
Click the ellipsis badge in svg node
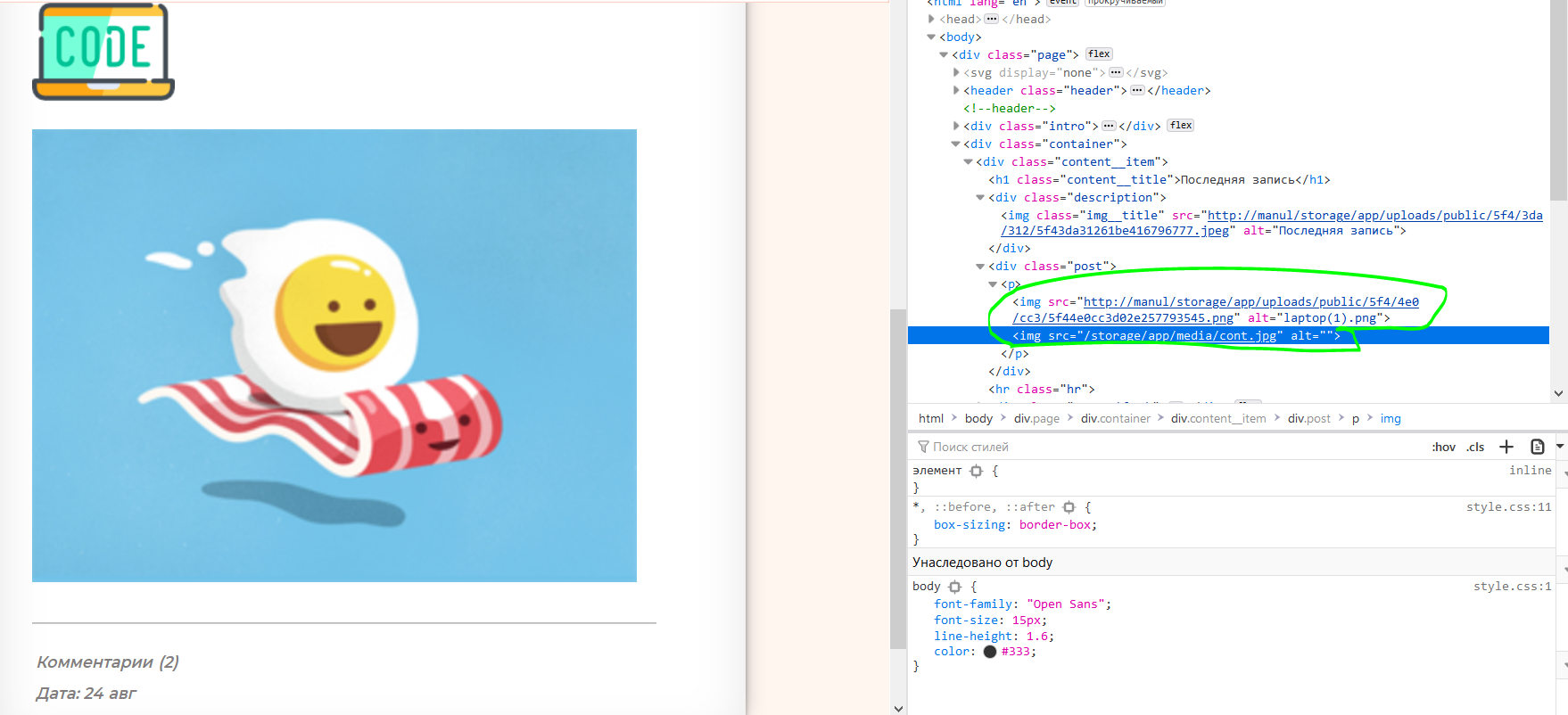click(1116, 72)
